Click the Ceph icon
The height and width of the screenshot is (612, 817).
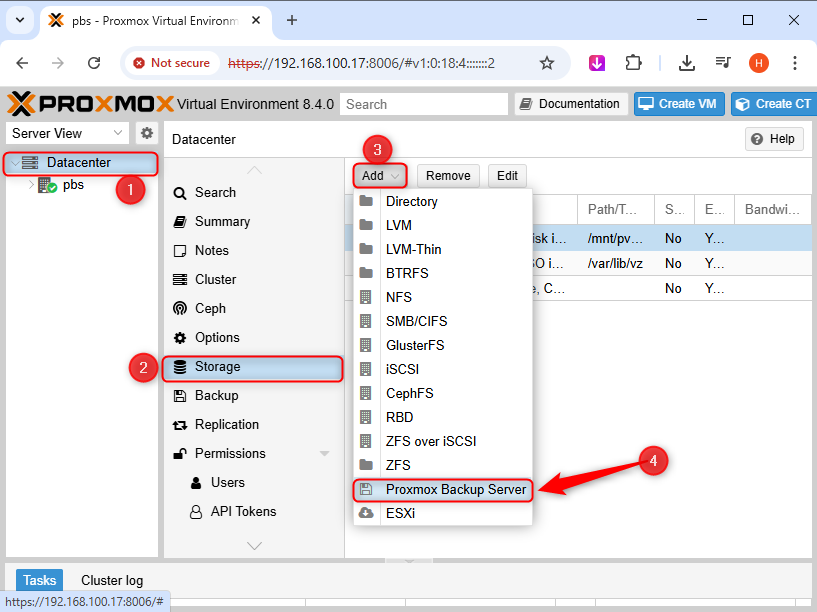(x=180, y=309)
